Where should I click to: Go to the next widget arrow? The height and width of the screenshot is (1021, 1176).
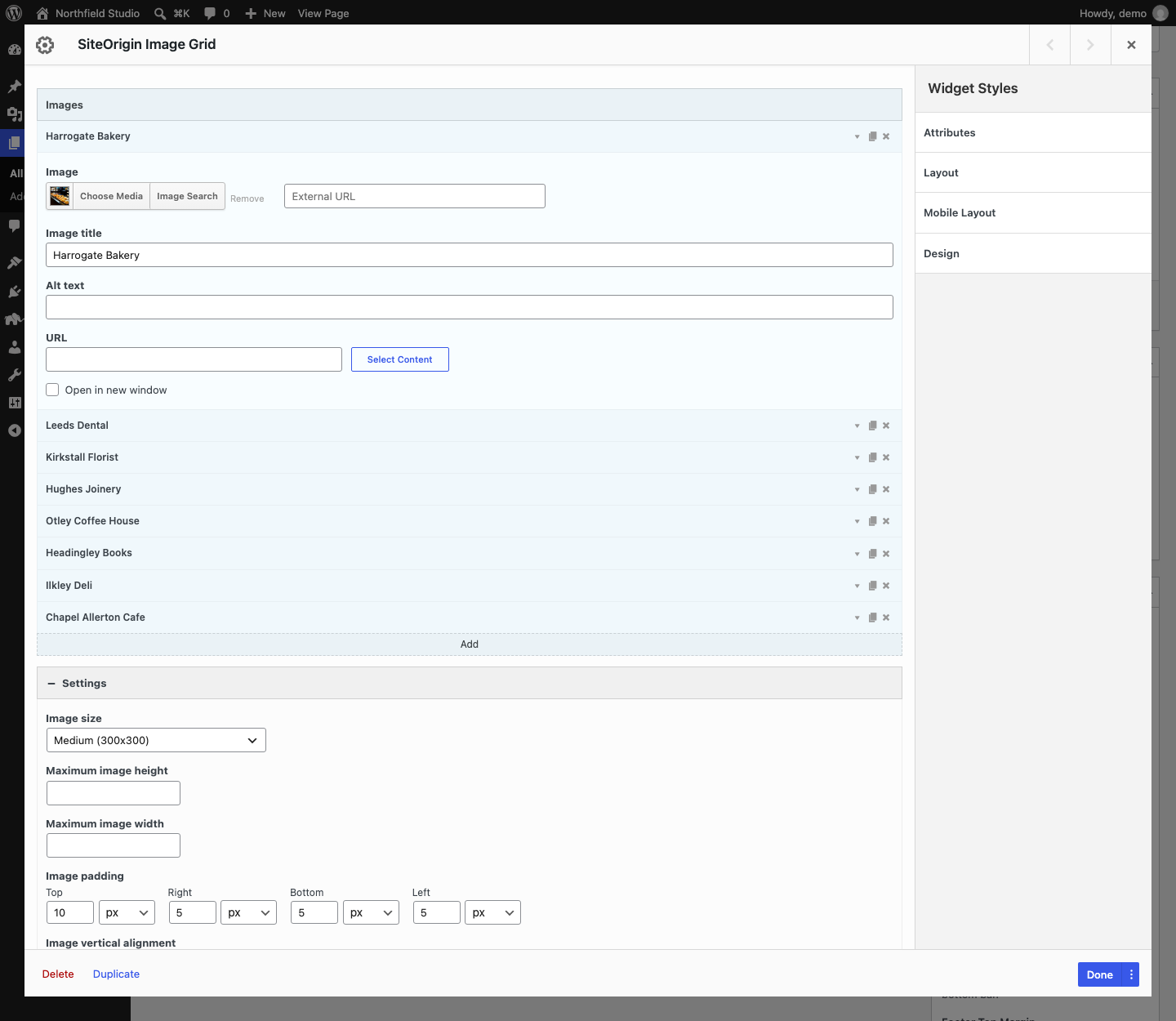[1090, 45]
